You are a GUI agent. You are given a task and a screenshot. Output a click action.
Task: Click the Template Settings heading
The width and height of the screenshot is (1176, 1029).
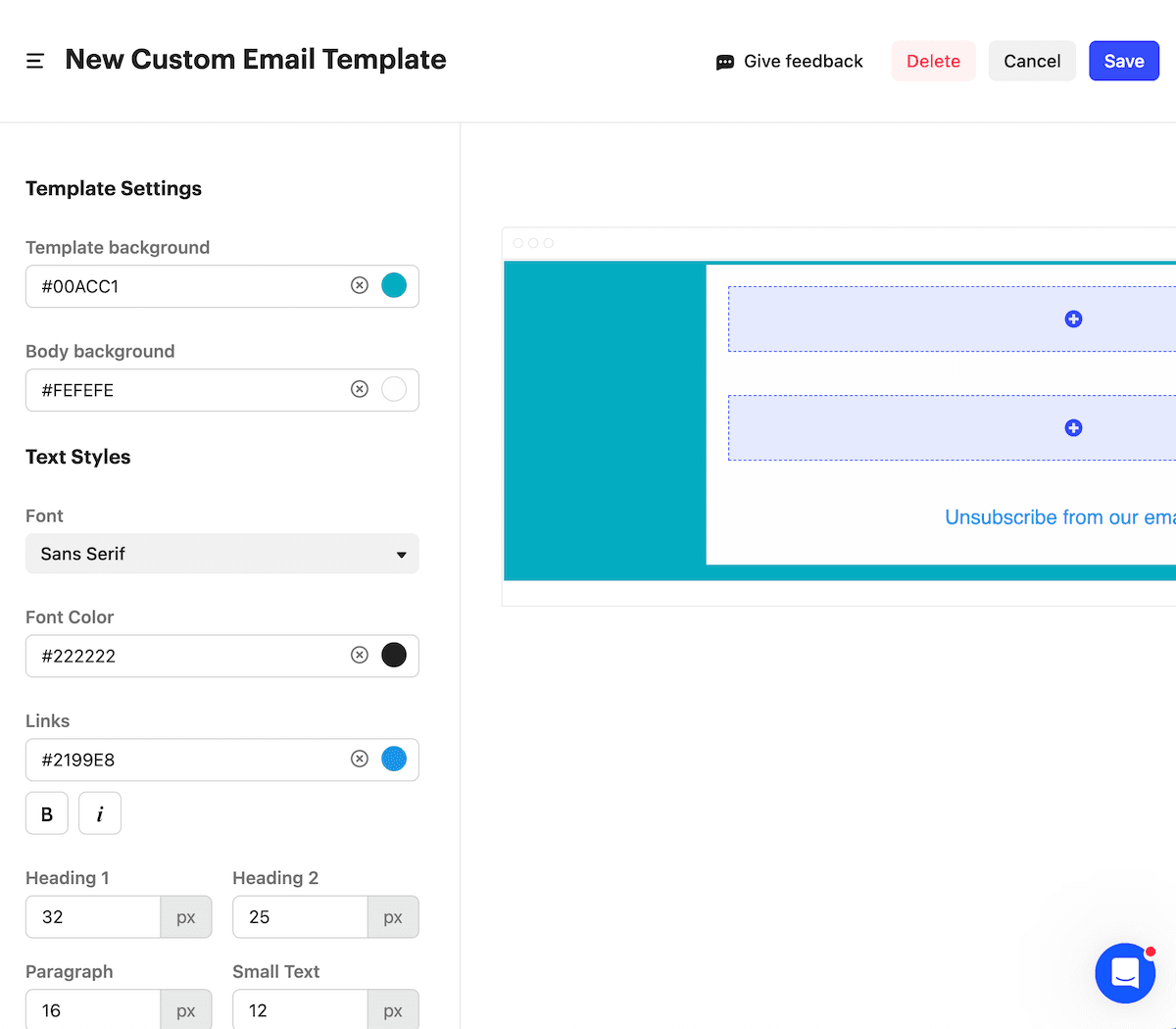(114, 188)
